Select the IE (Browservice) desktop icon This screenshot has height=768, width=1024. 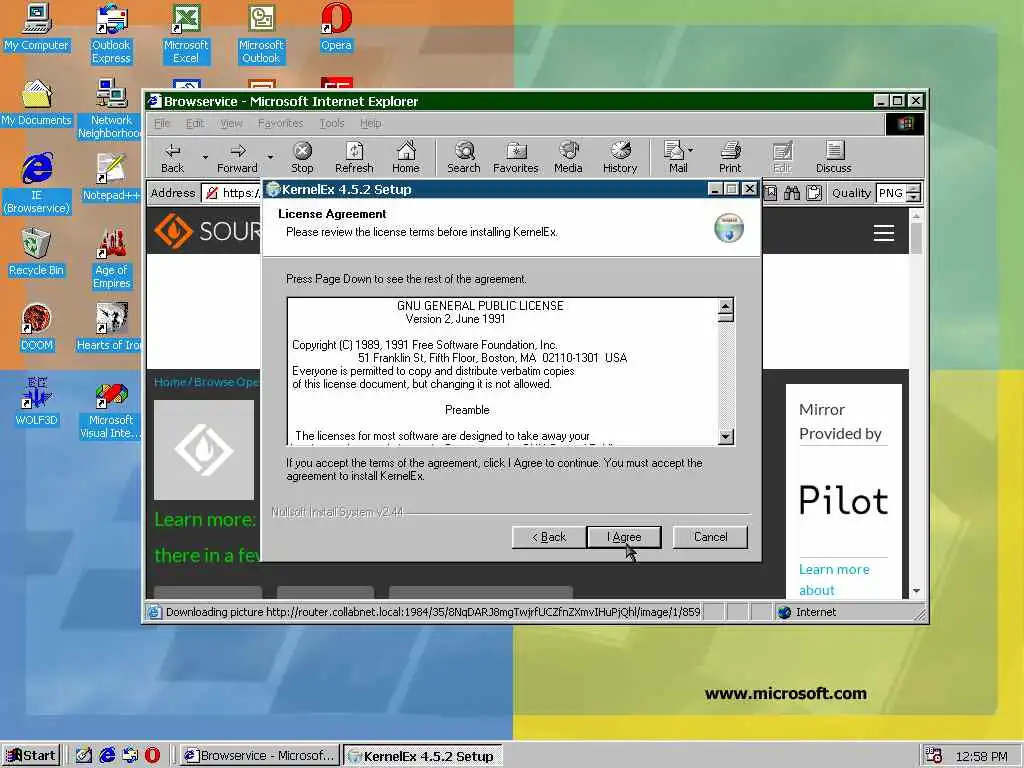[37, 184]
